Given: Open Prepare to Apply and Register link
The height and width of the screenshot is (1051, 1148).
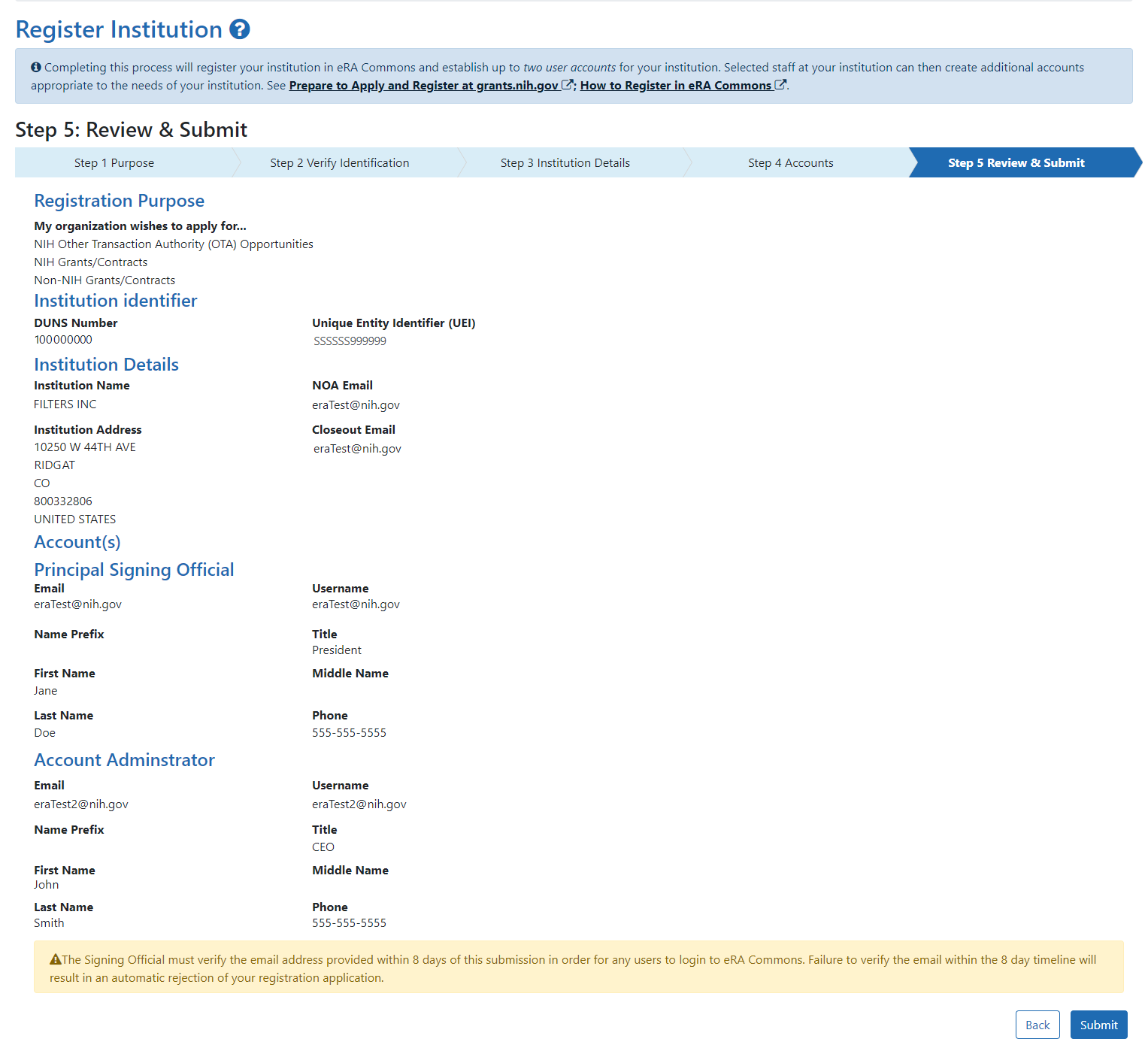Looking at the screenshot, I should [x=423, y=86].
